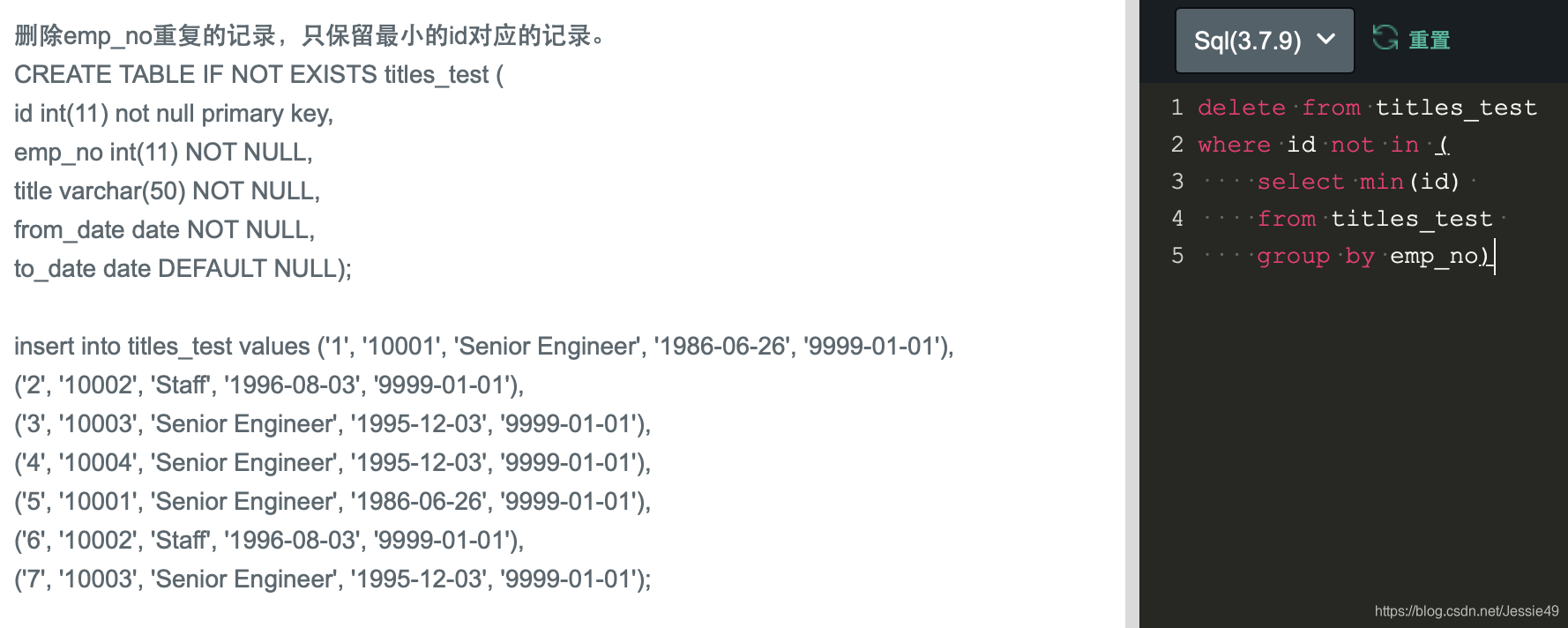
Task: Click 'min' function in the select line
Action: coord(1381,182)
